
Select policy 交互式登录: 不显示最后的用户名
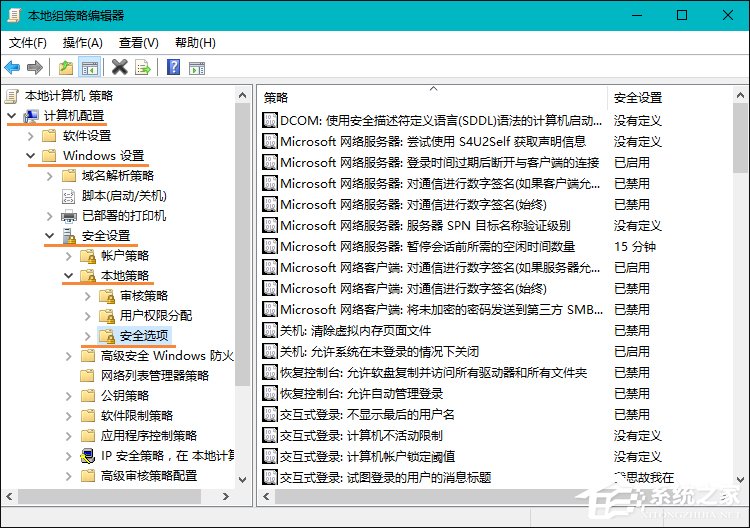[x=367, y=414]
